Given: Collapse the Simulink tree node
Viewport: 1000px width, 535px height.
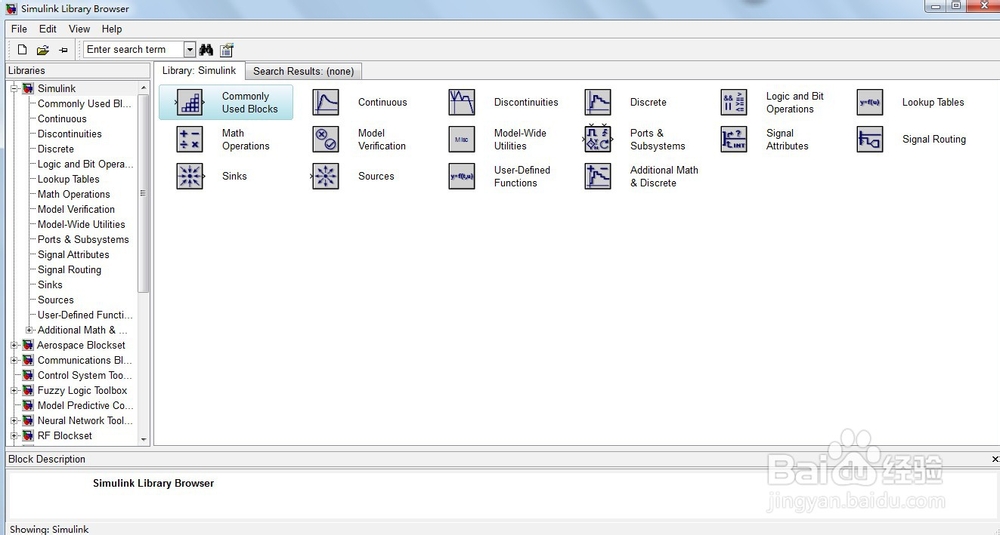Looking at the screenshot, I should (14, 89).
